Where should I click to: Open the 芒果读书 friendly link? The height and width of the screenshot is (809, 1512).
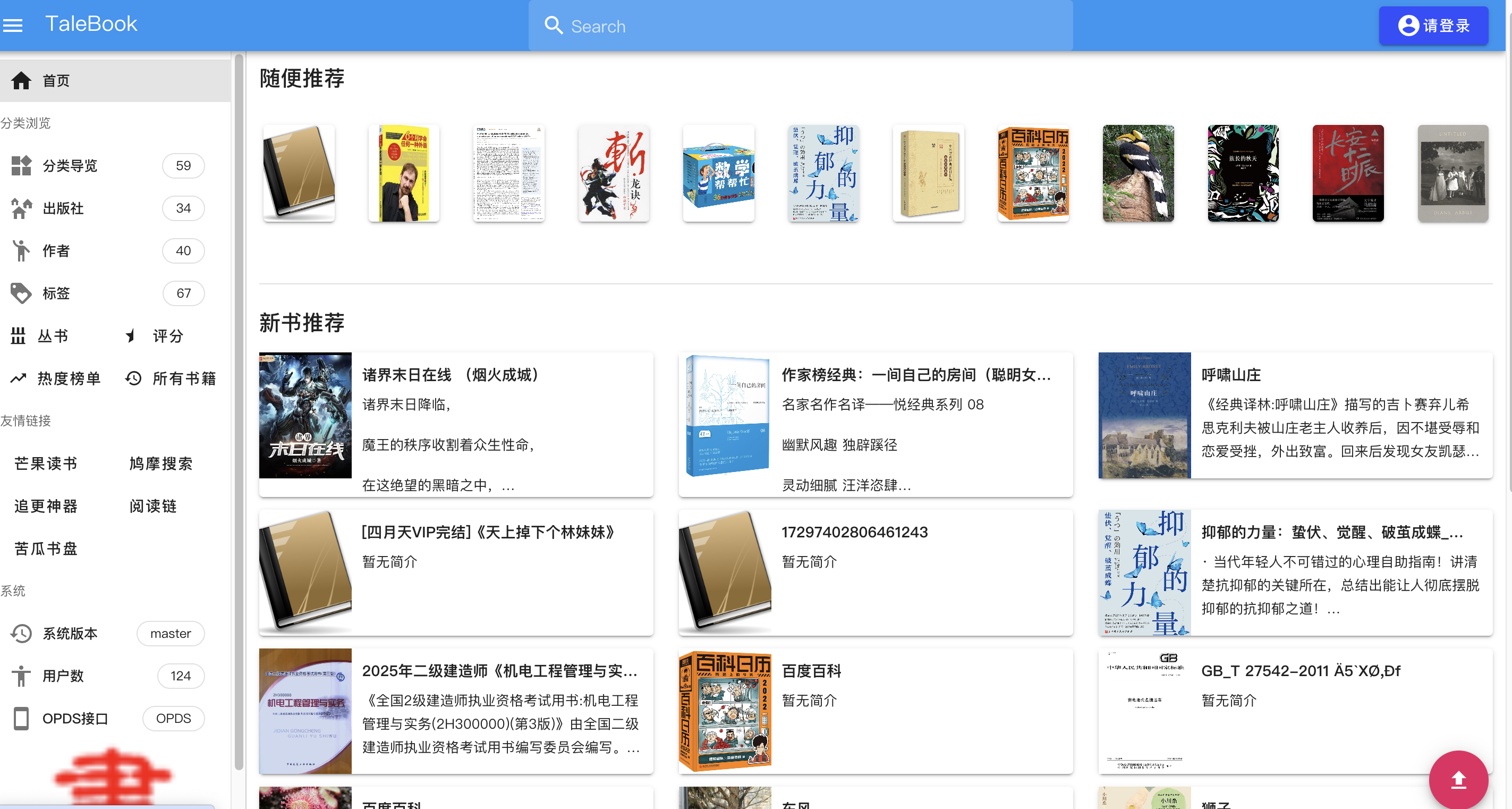tap(46, 464)
